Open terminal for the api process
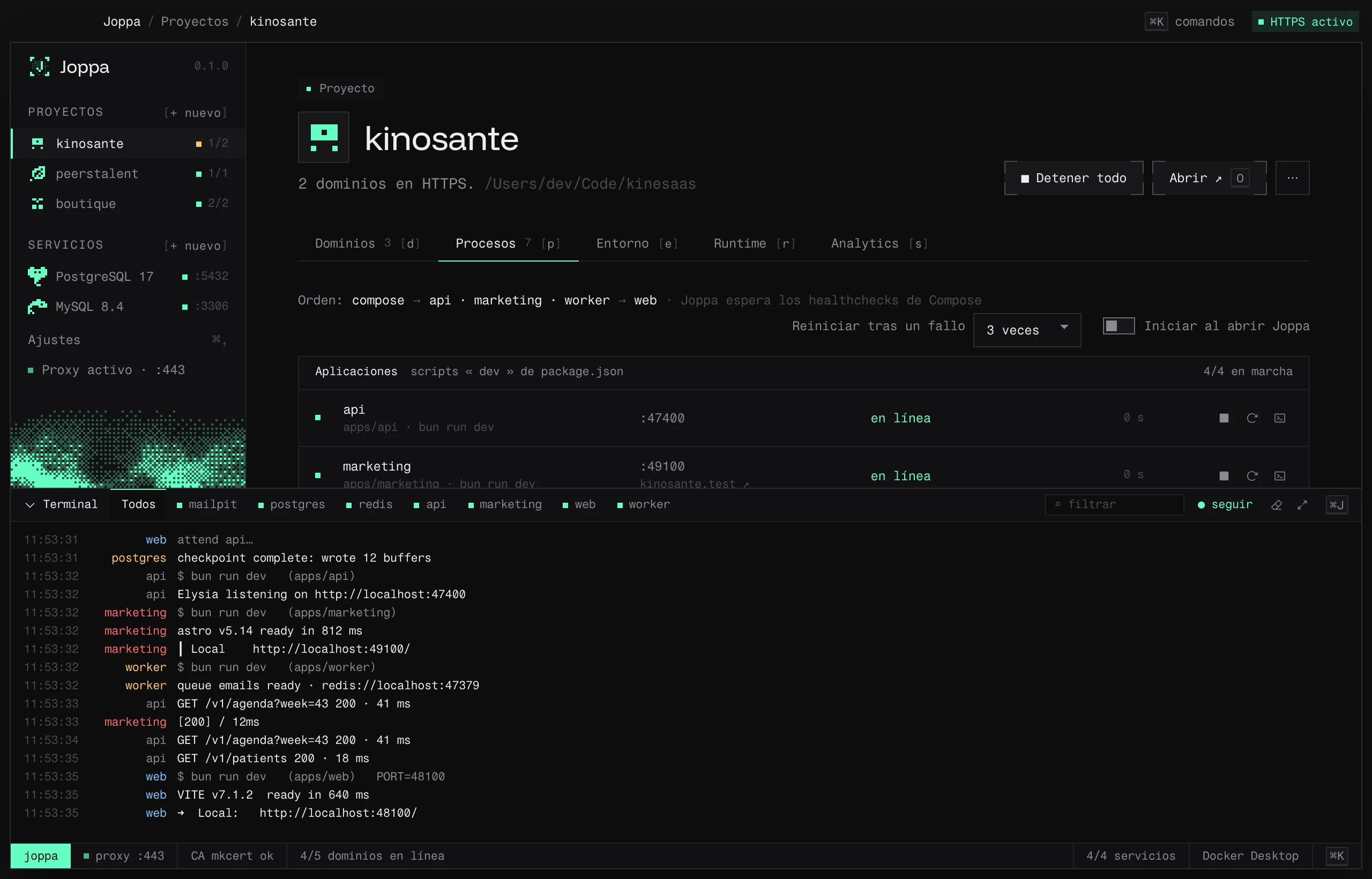Screen dimensions: 1372x879 click(1279, 419)
